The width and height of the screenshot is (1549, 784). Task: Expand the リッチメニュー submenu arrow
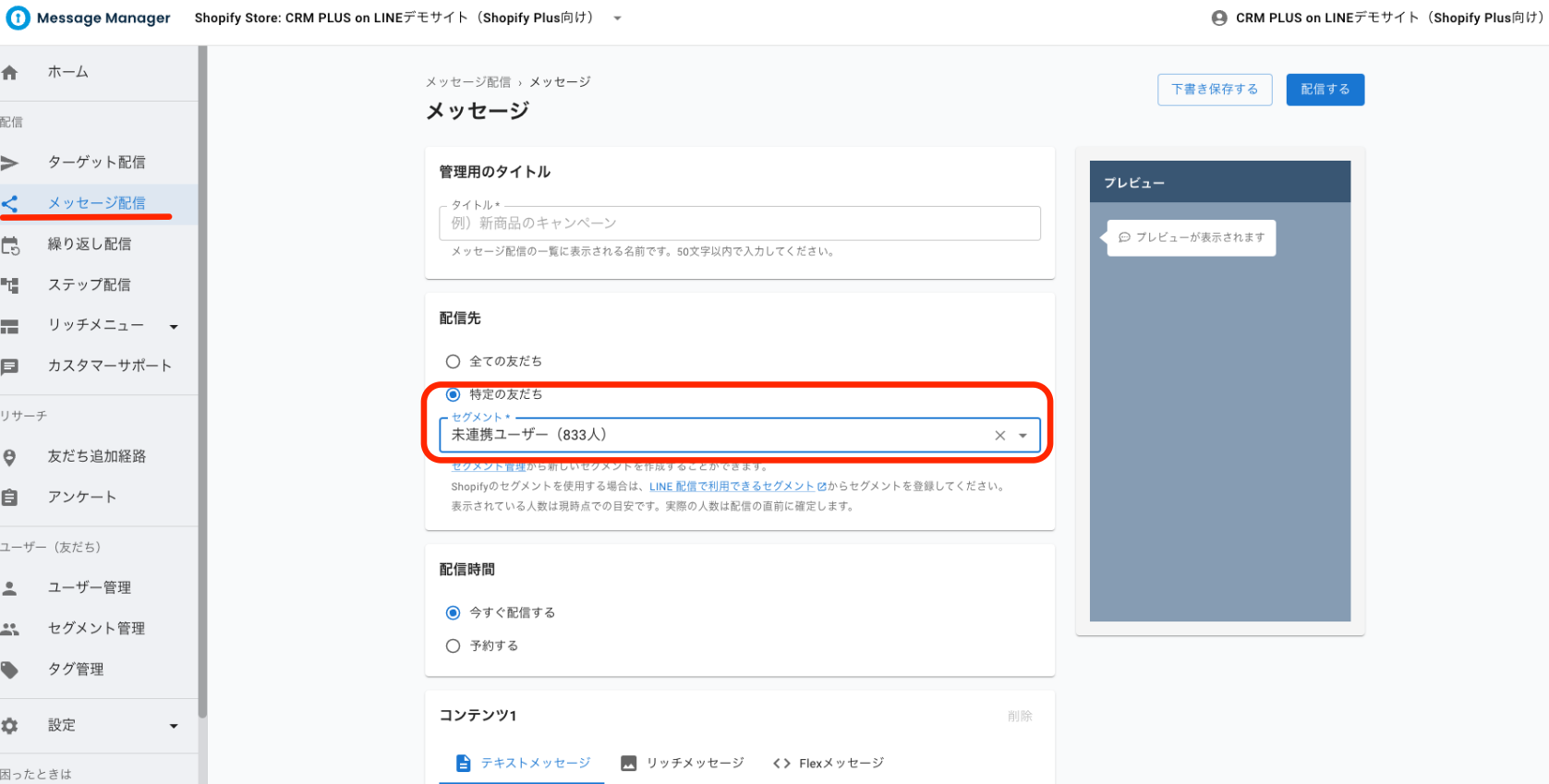[174, 327]
